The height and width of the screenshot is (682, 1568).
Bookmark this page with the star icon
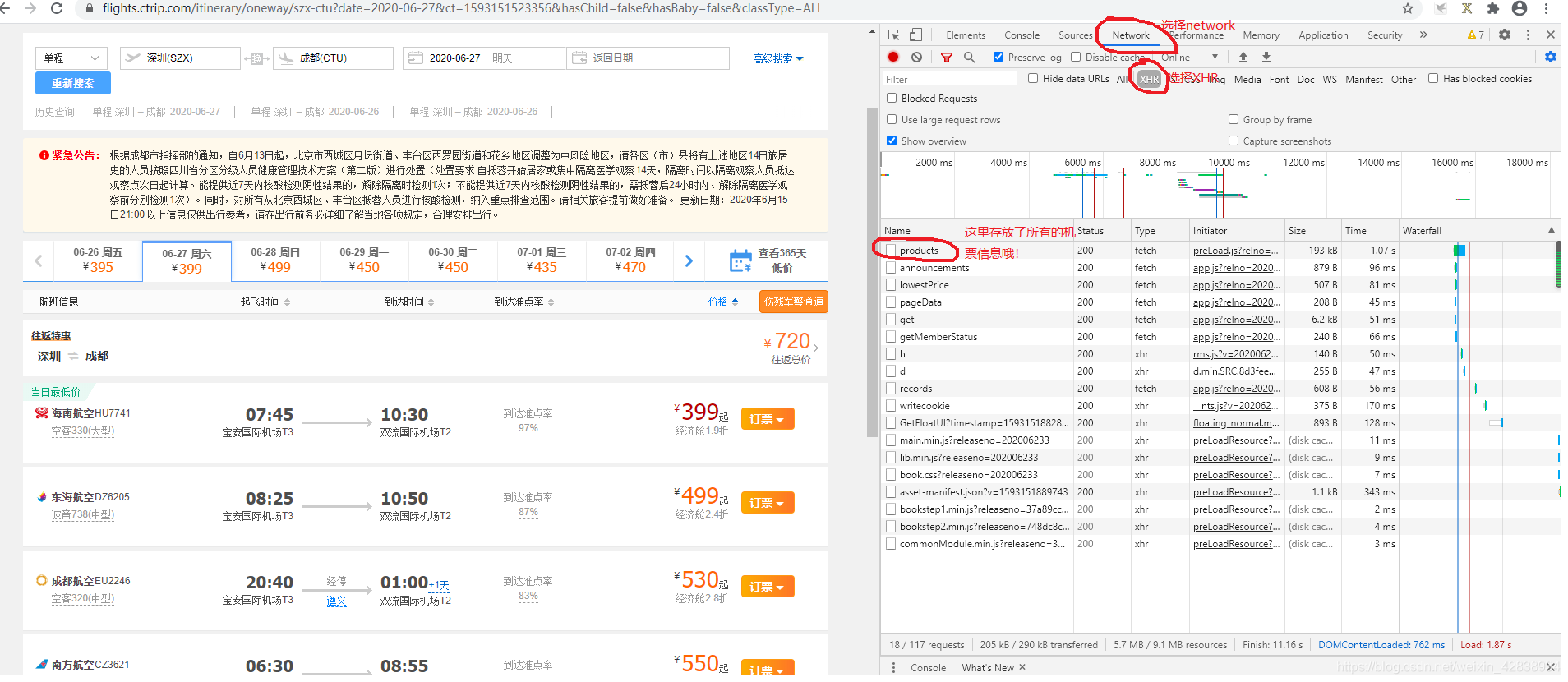pyautogui.click(x=1408, y=8)
